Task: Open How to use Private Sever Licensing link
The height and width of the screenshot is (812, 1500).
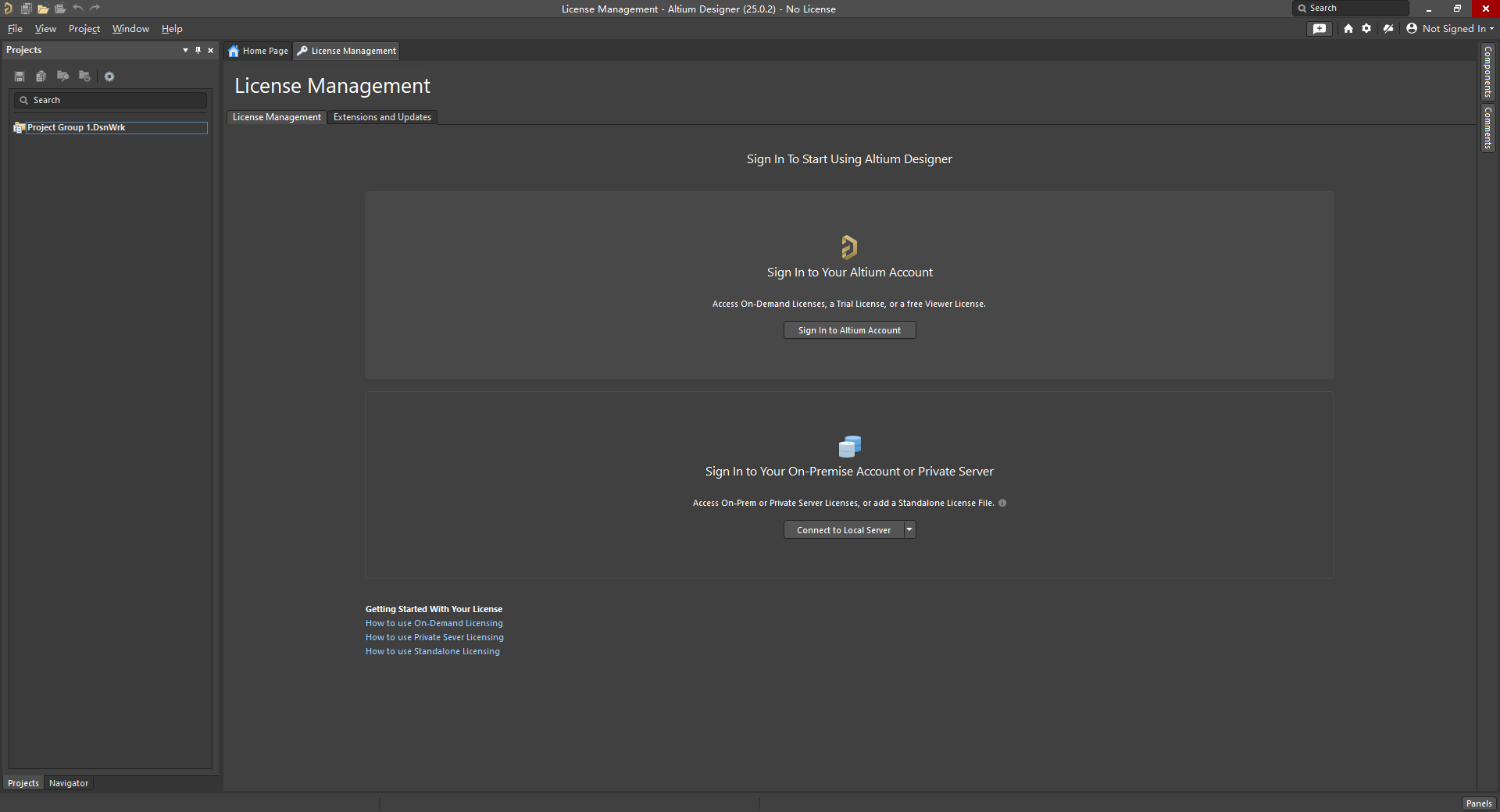Action: [434, 637]
